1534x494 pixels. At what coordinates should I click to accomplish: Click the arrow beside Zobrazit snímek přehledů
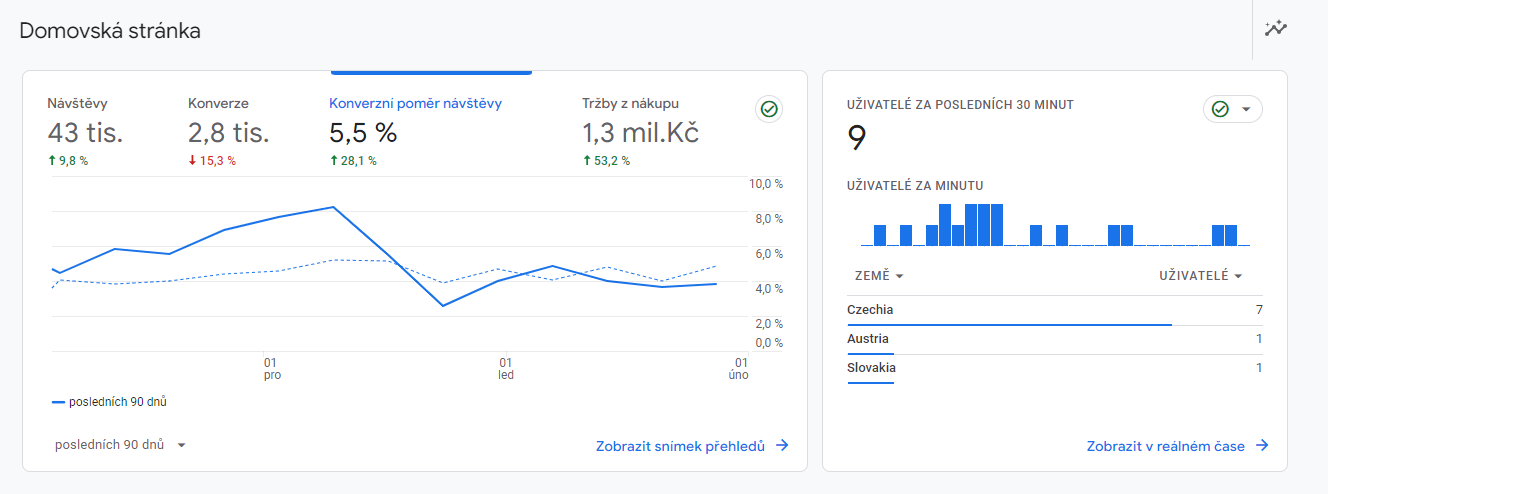click(x=782, y=446)
